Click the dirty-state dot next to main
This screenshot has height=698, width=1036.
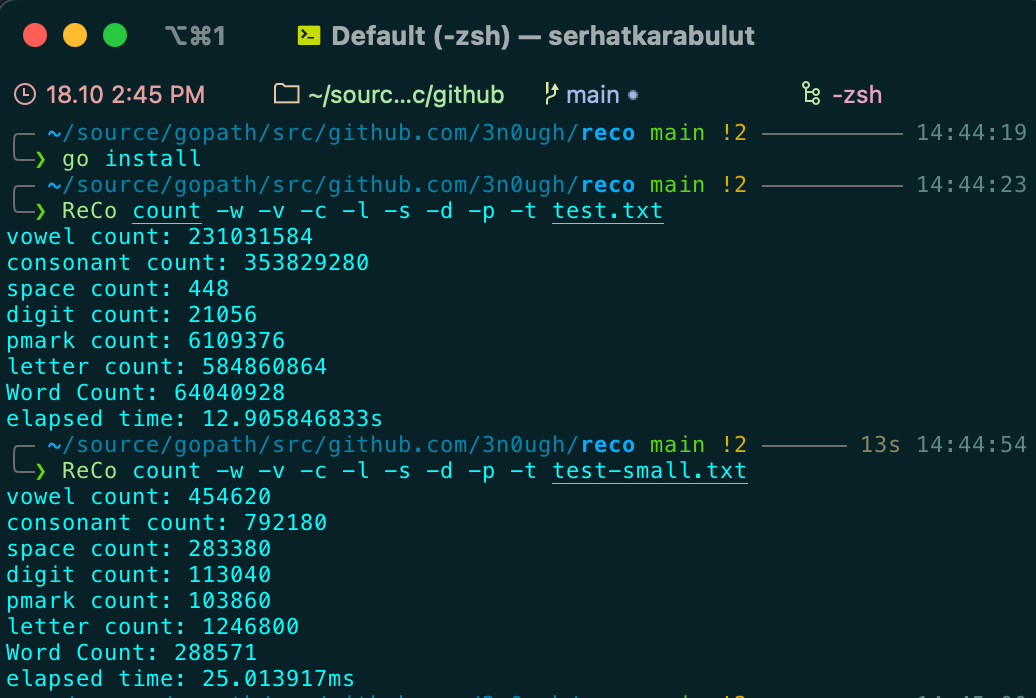(632, 96)
